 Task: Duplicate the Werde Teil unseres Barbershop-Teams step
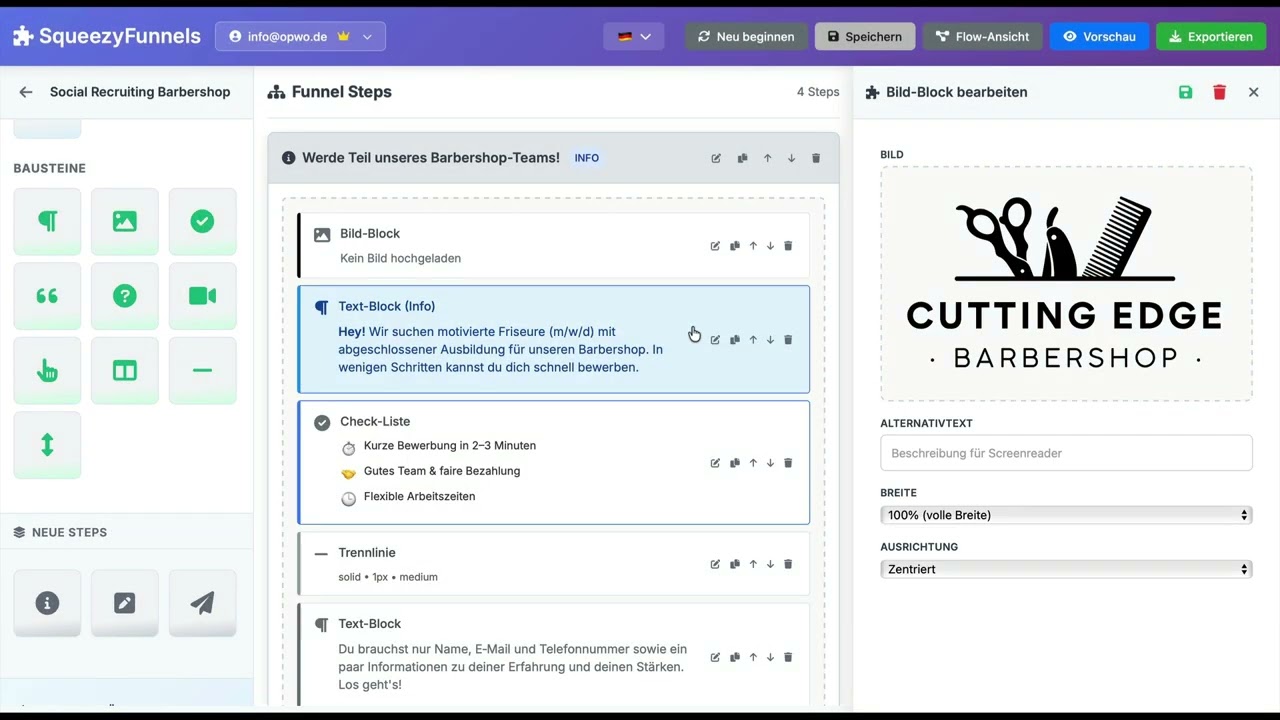pyautogui.click(x=742, y=158)
